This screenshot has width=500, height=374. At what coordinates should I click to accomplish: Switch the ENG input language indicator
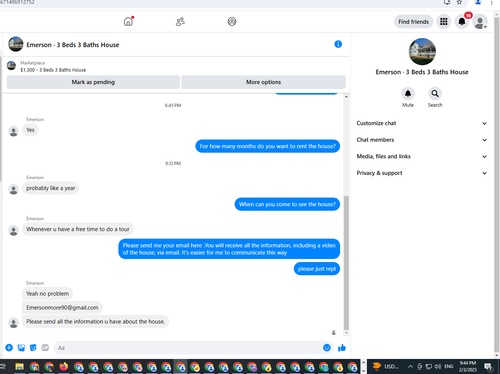click(449, 366)
